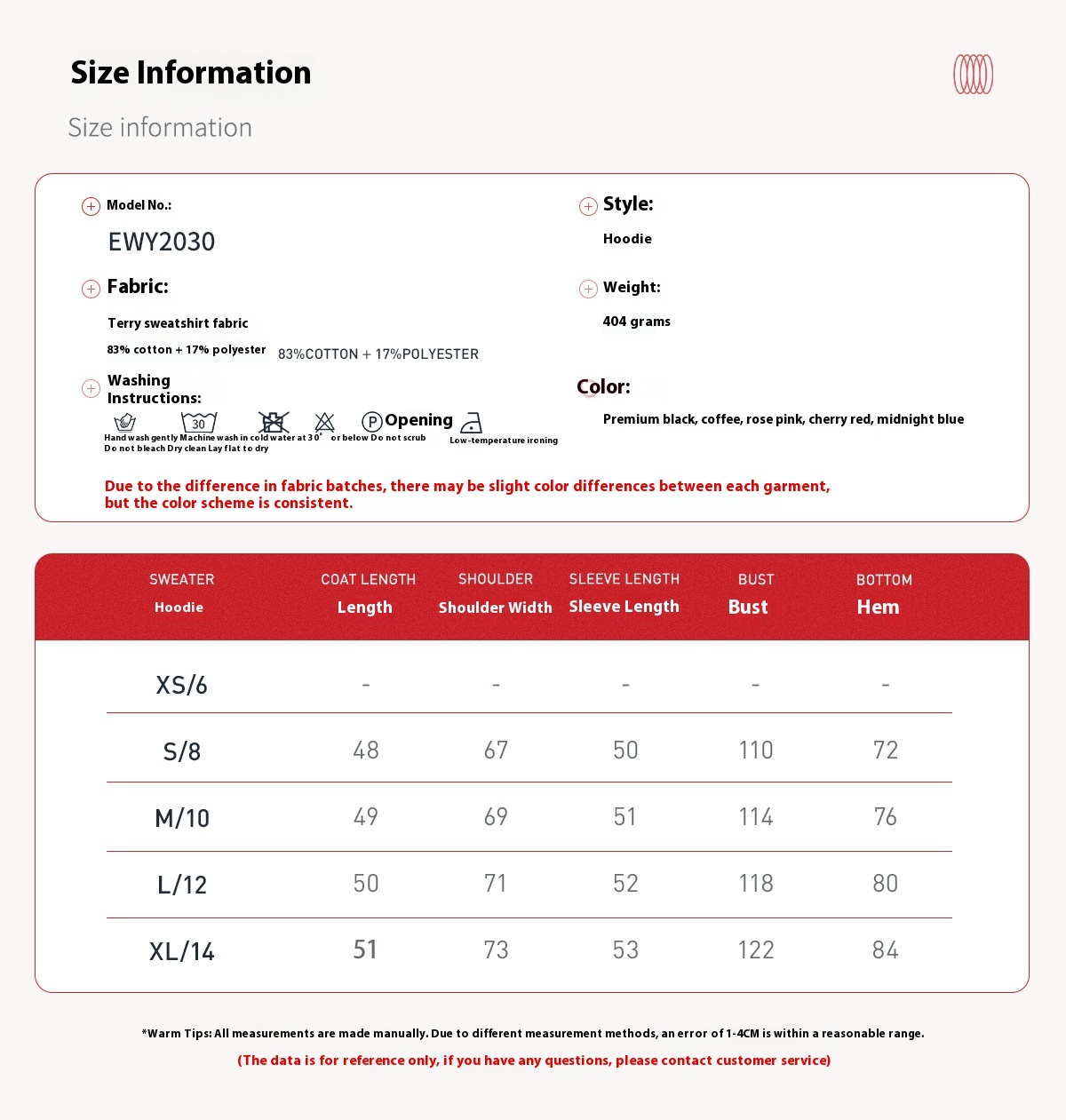This screenshot has height=1120, width=1066.
Task: Click the Bust value 118 for L/12
Action: point(756,884)
